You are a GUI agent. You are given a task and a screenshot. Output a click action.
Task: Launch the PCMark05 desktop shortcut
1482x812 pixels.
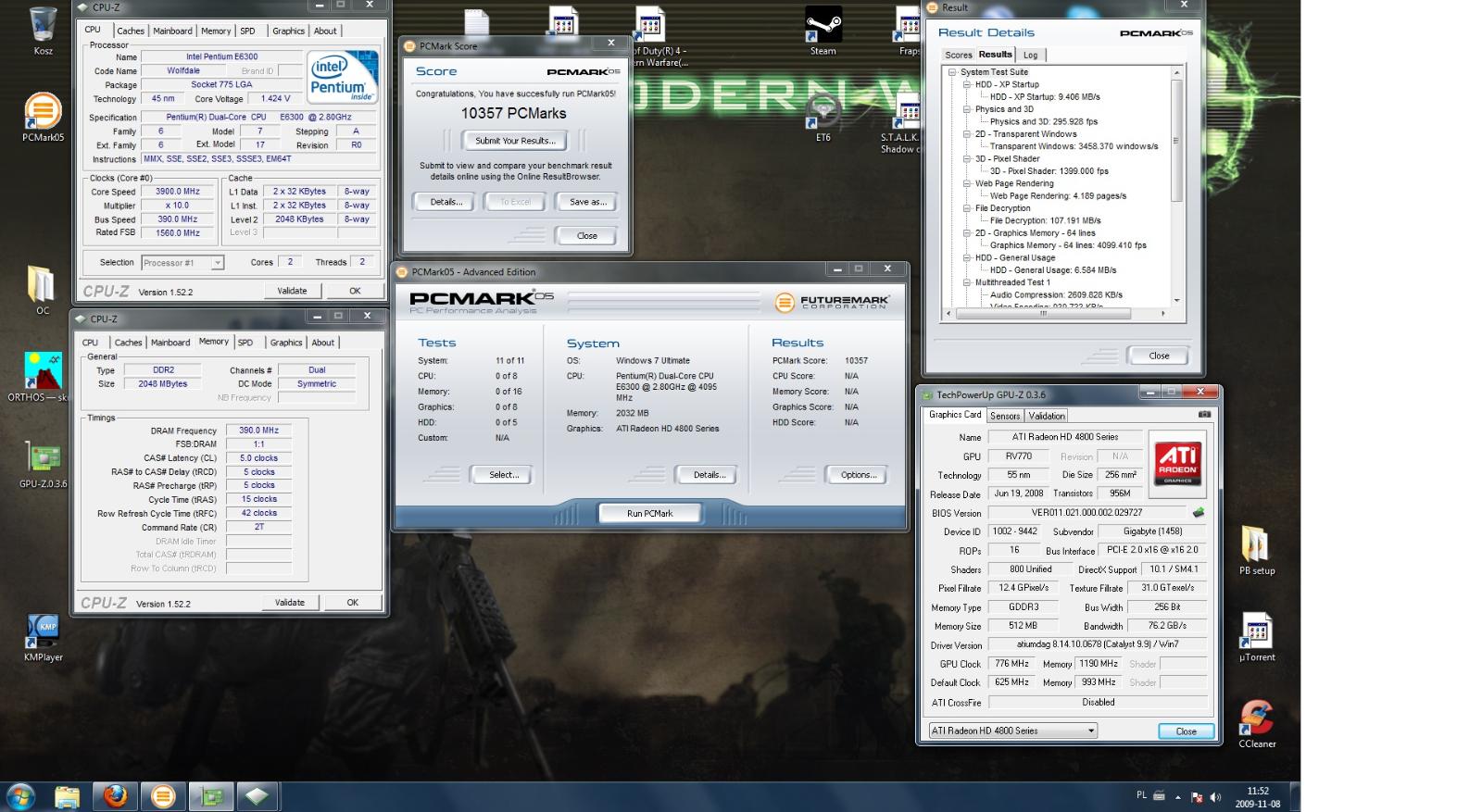[x=43, y=117]
